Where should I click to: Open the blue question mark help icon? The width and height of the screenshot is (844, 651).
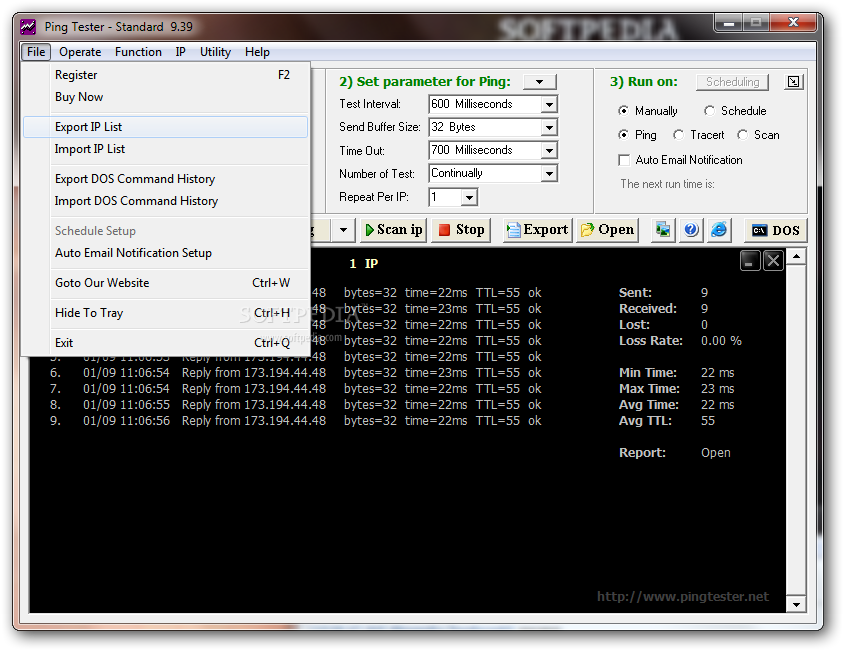point(691,230)
